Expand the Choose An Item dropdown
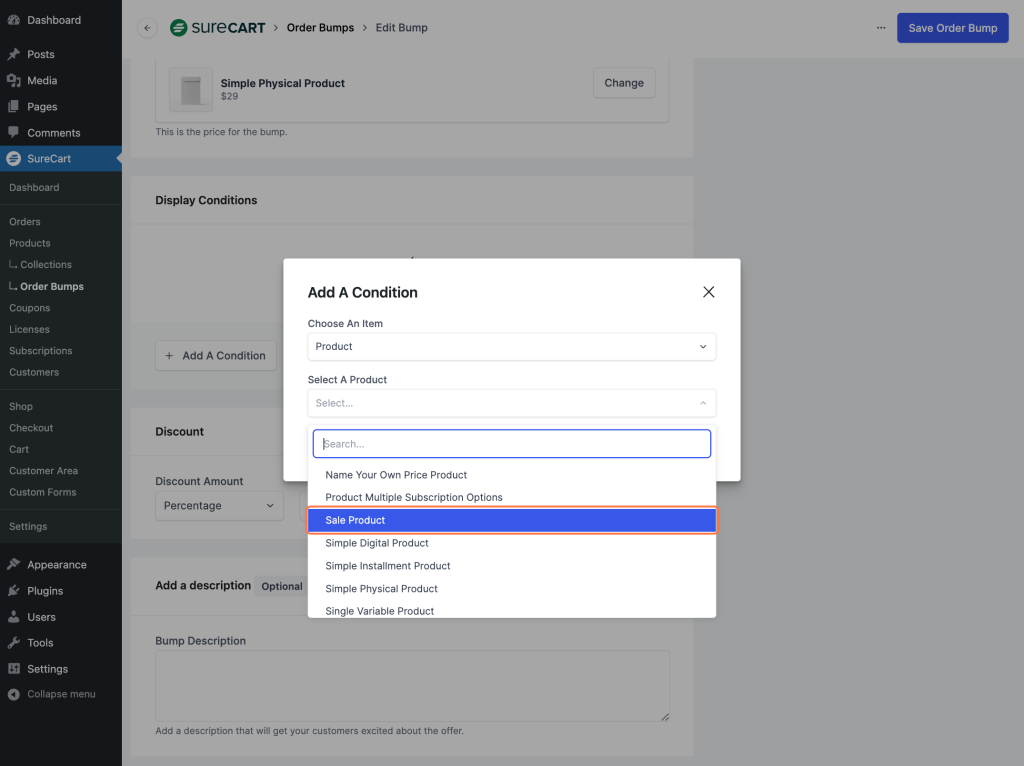Screen dimensions: 1024x766 pyautogui.click(x=511, y=347)
